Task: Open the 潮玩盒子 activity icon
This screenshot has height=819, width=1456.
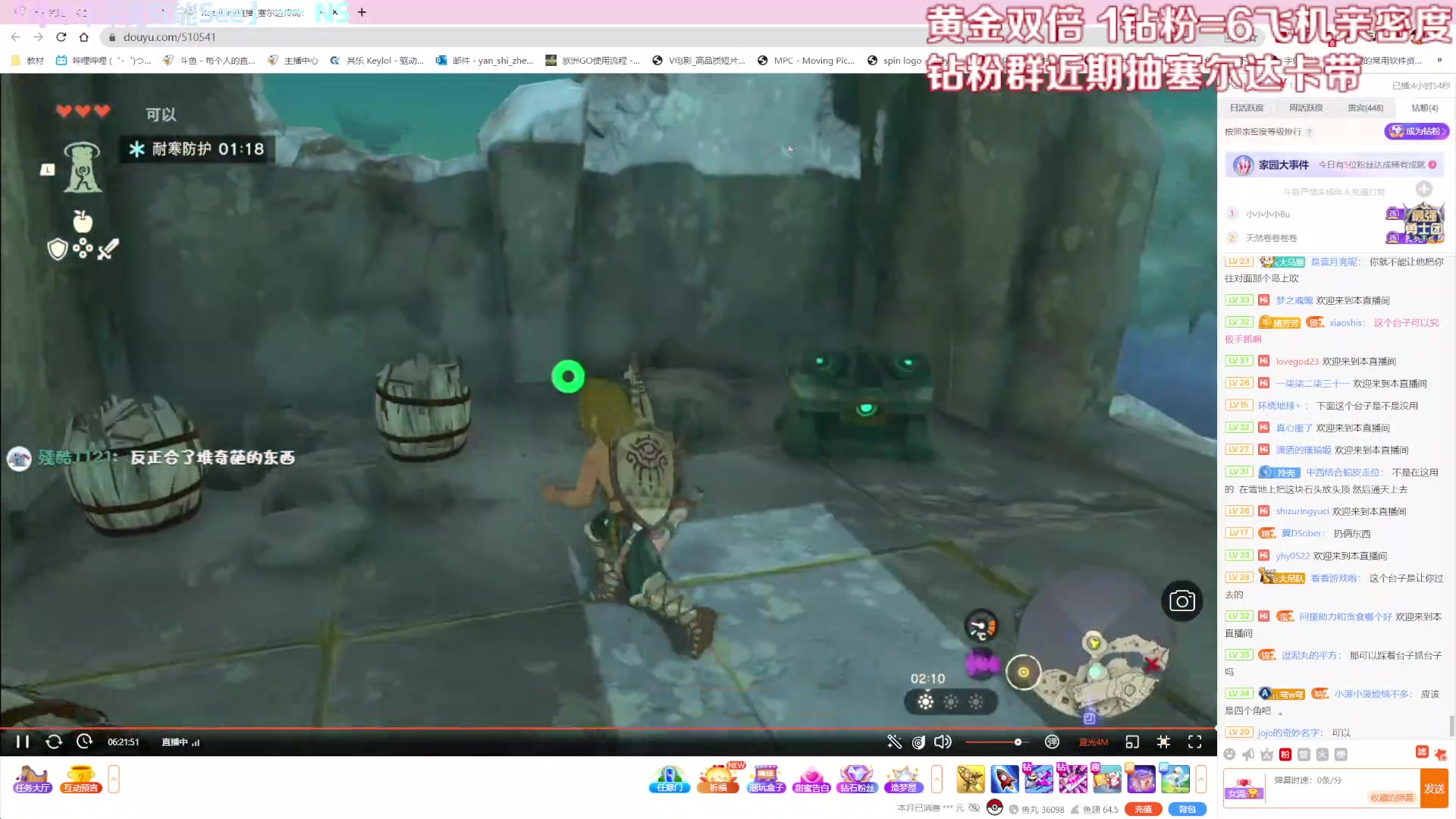Action: pos(766,779)
